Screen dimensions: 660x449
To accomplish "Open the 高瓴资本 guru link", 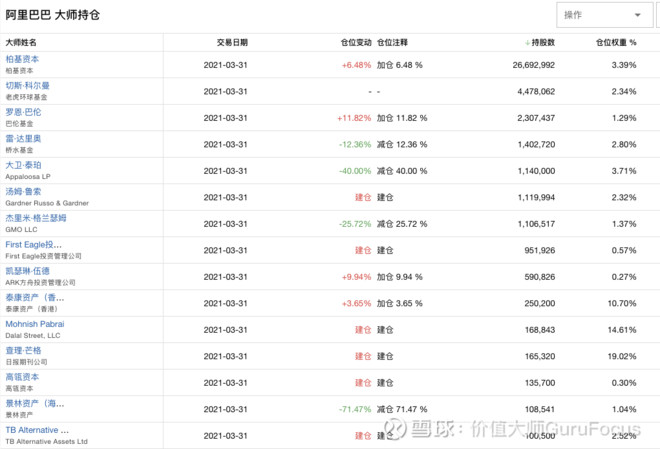I will click(22, 377).
